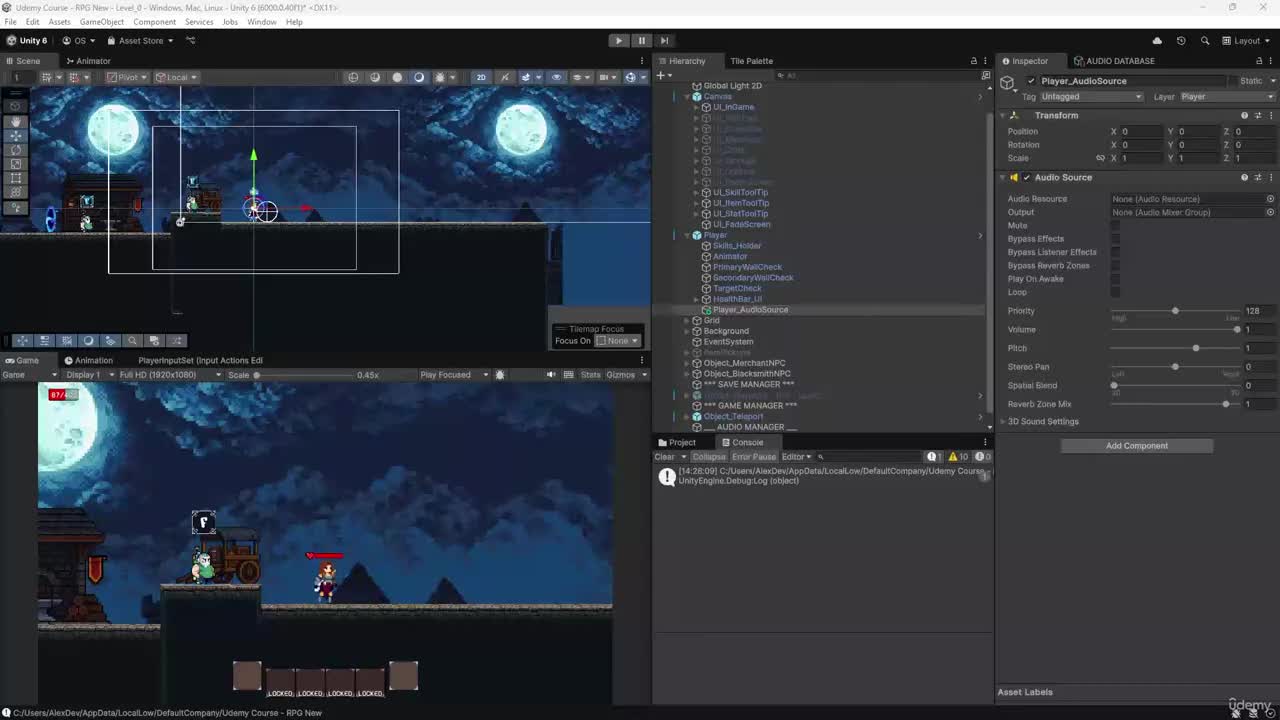Adjust the Priority slider handle

[1175, 311]
